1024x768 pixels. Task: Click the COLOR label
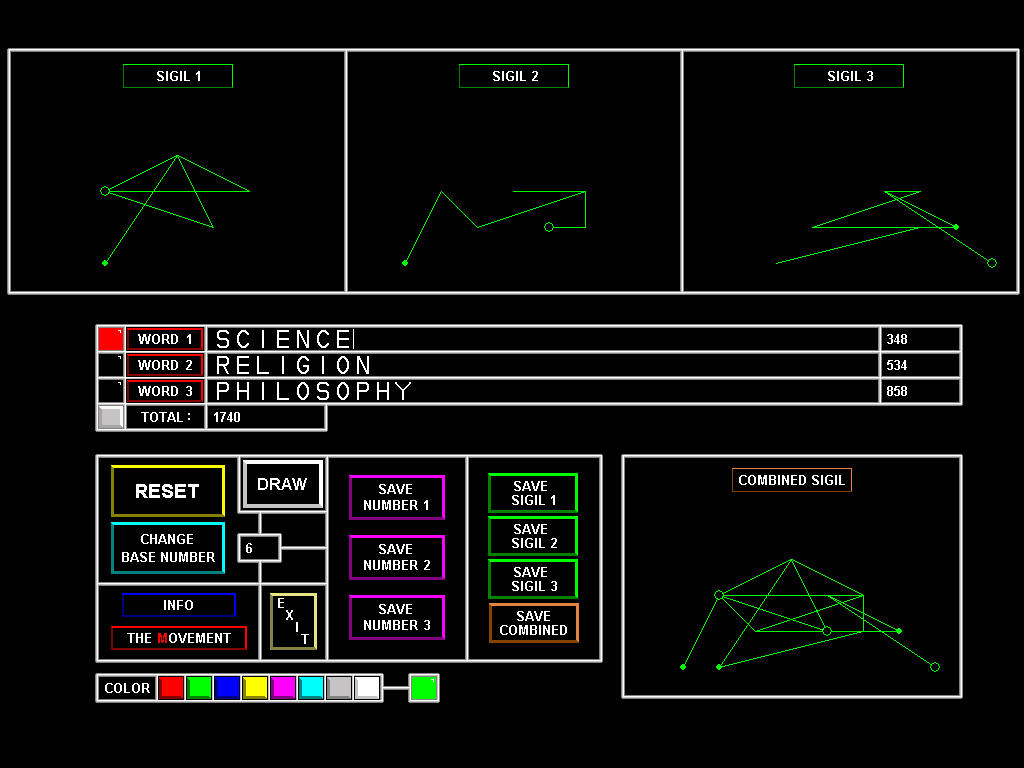[127, 688]
